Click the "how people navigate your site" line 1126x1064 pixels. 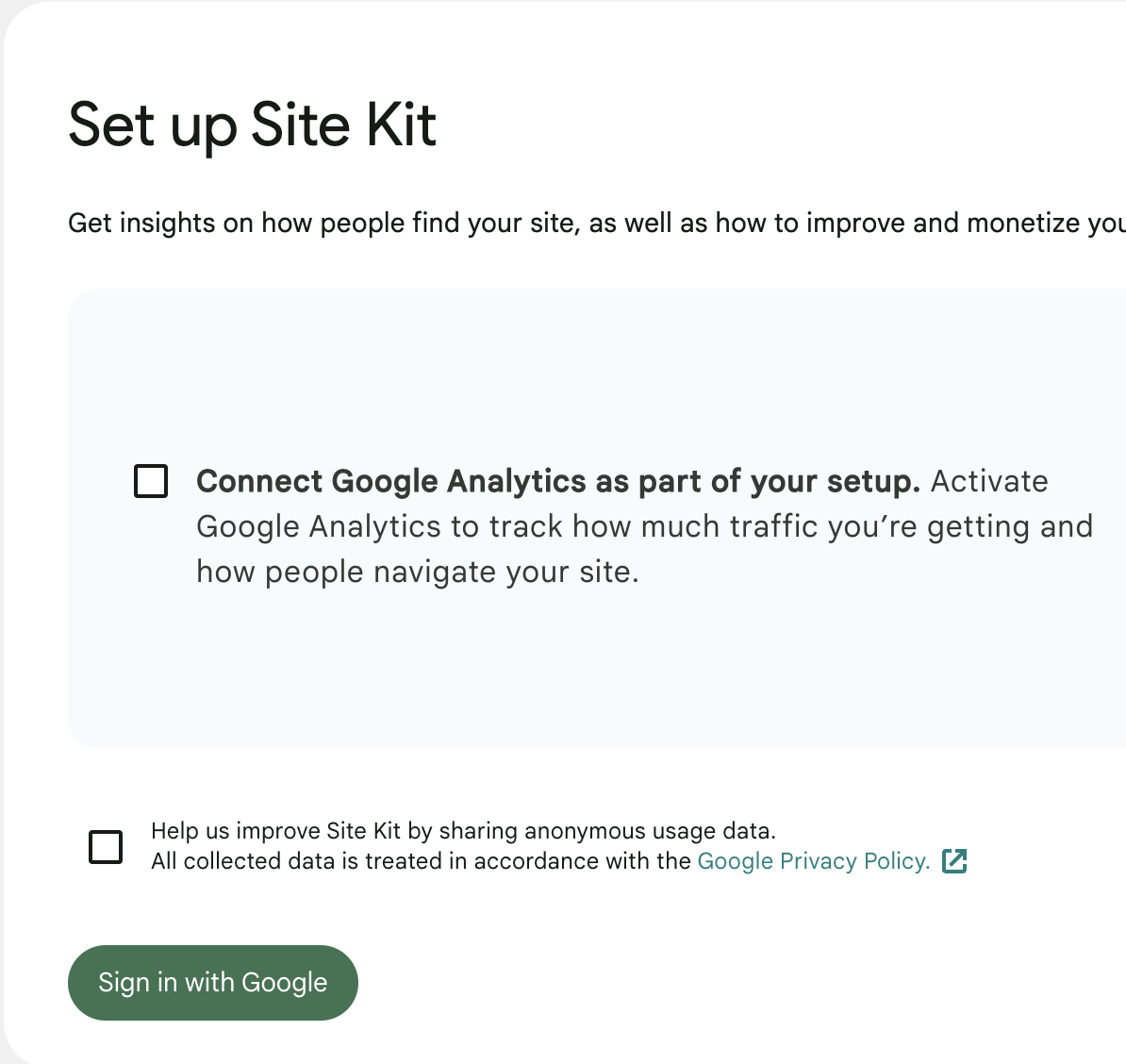[417, 572]
